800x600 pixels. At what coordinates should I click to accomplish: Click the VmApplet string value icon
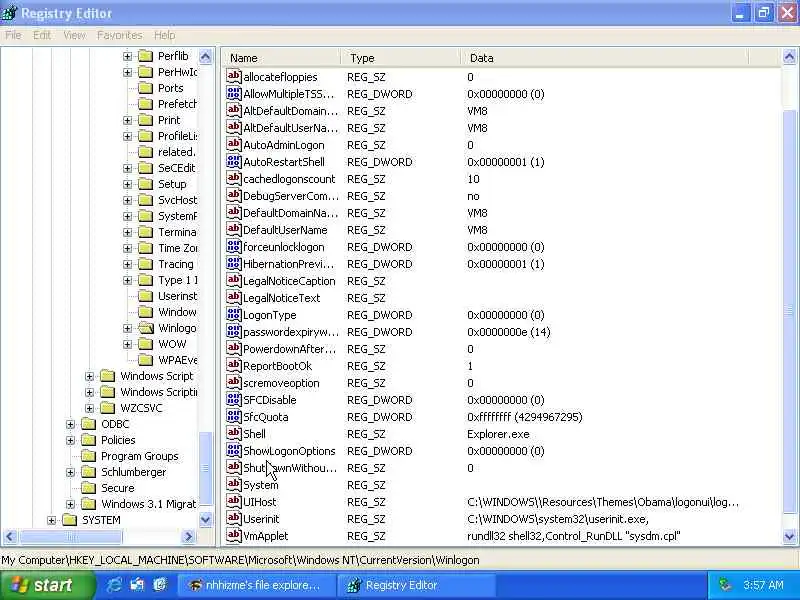[234, 536]
